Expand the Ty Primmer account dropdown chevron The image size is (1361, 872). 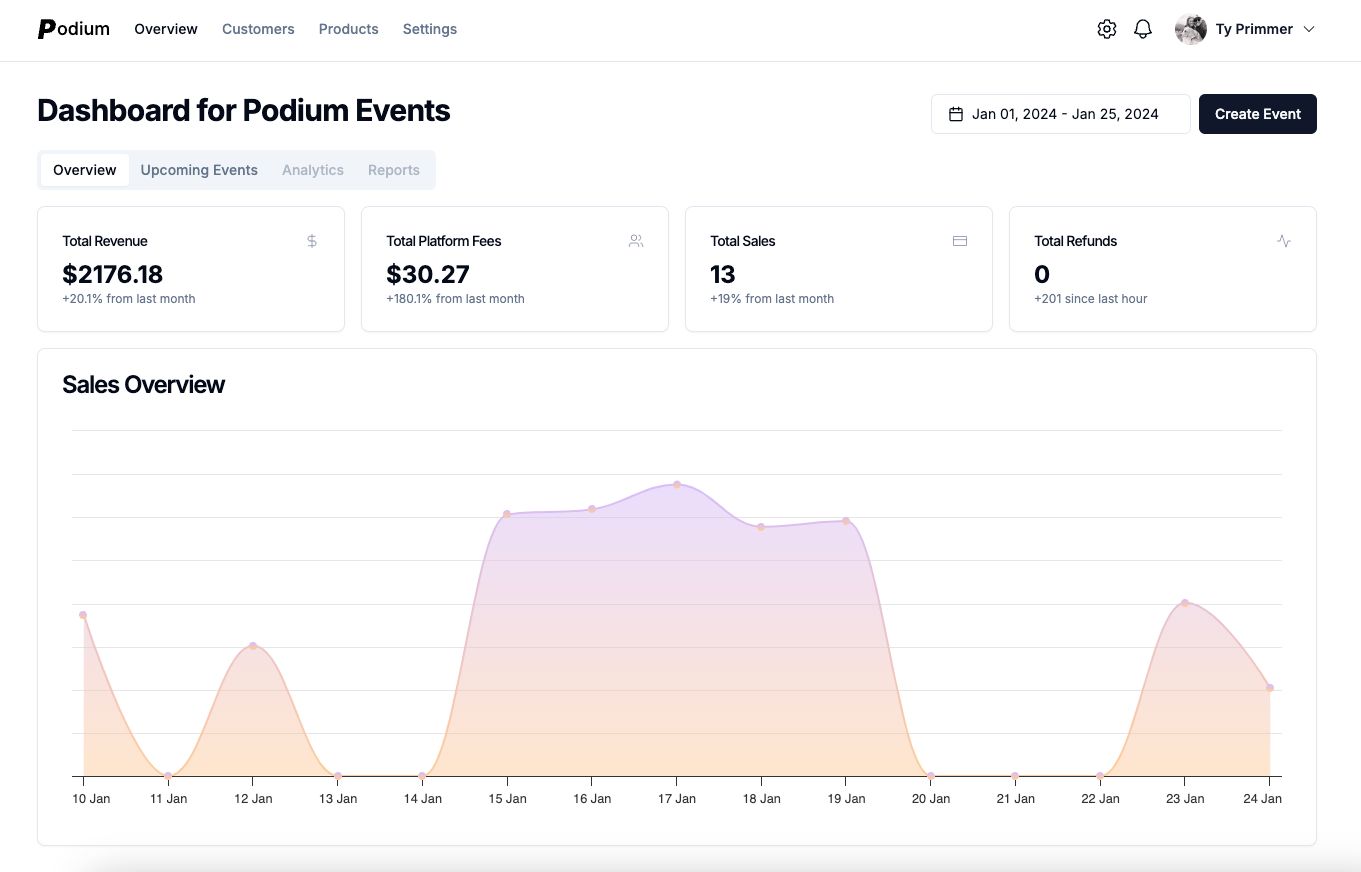(x=1308, y=29)
